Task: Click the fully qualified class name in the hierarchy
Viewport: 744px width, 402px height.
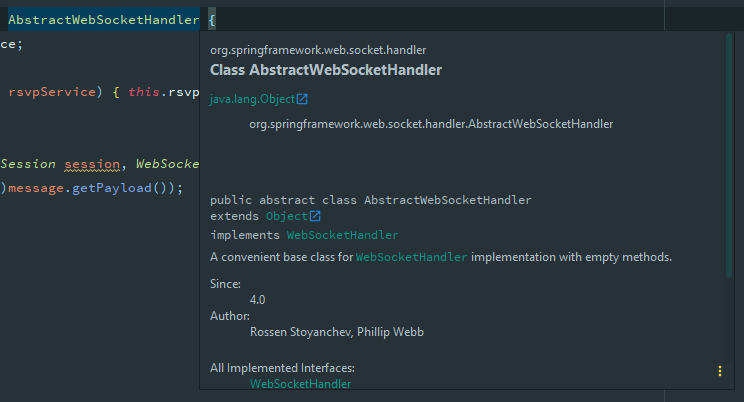Action: (431, 124)
